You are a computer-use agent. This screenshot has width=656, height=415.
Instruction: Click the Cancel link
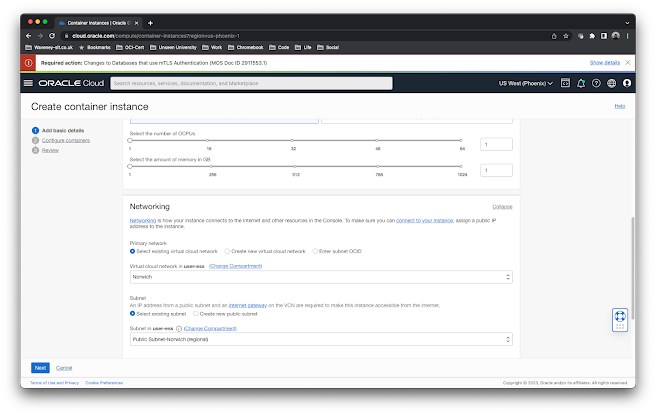[x=64, y=368]
